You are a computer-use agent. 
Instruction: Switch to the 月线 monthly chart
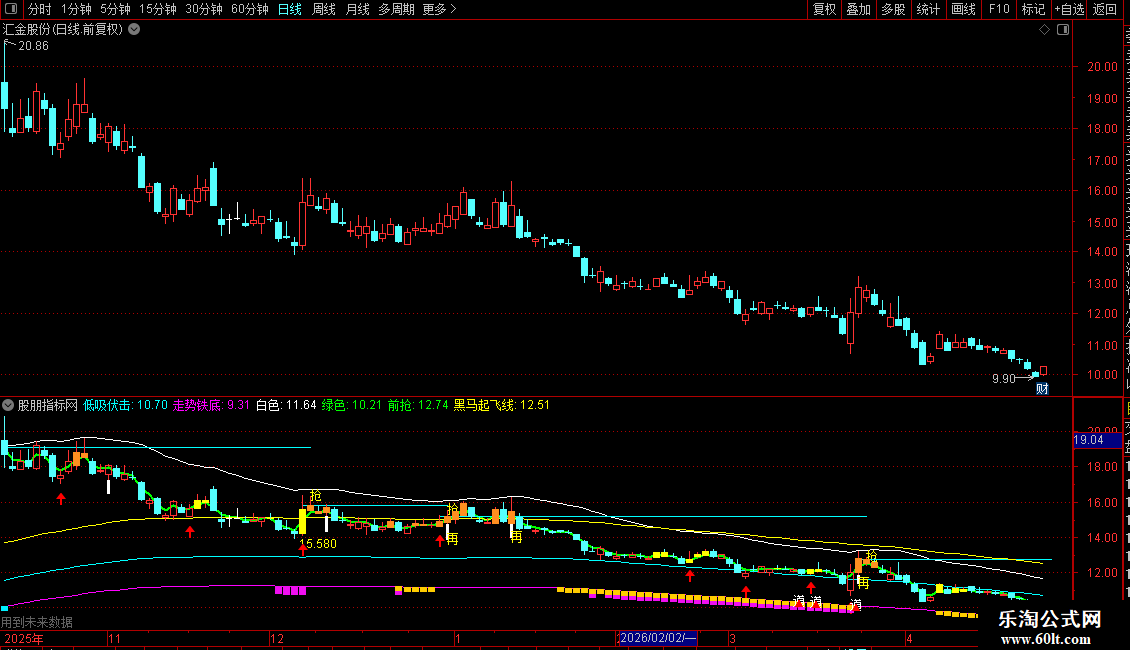[x=357, y=9]
